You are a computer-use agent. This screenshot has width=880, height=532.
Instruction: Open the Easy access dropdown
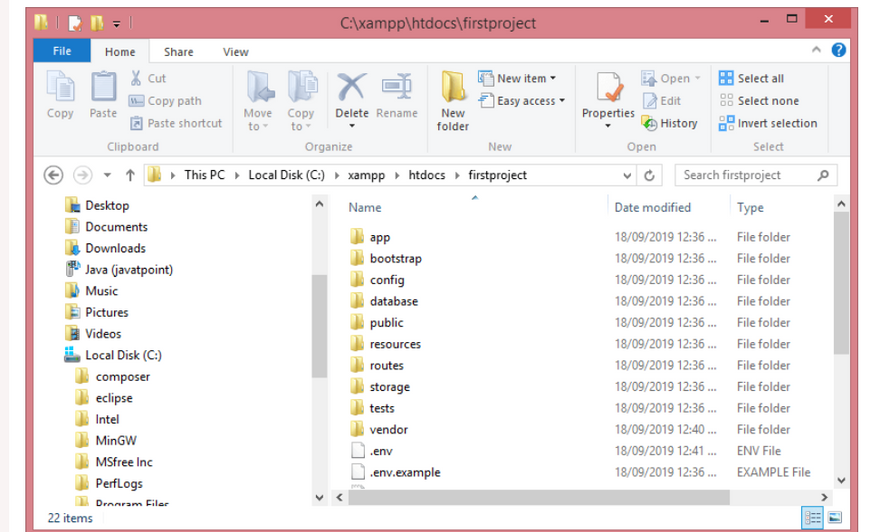[521, 100]
